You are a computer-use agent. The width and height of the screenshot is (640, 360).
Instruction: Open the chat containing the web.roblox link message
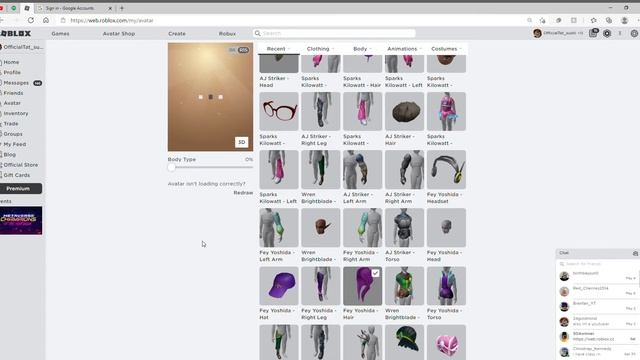(x=598, y=337)
